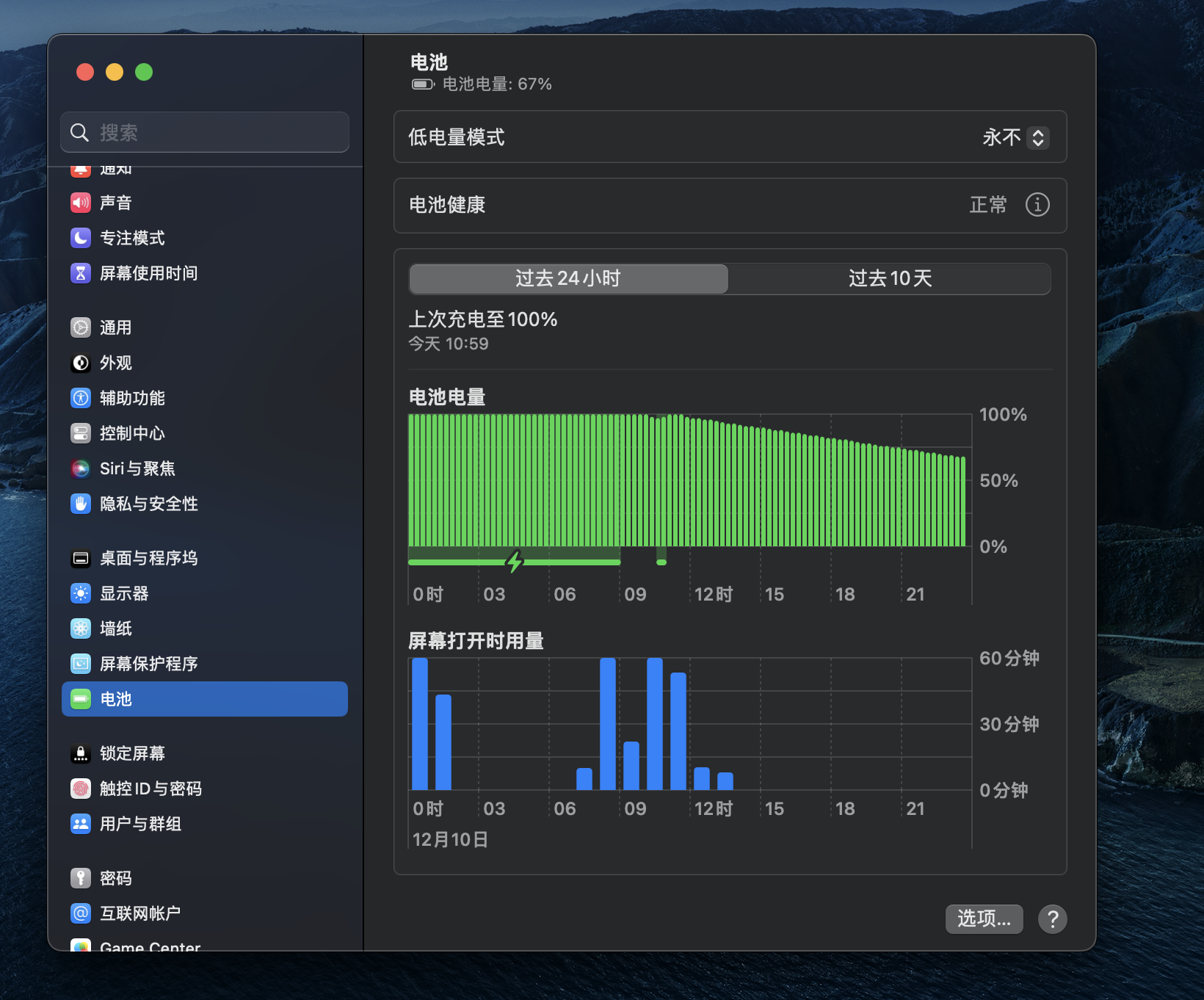Click the tallest screen usage bar at 0时

[x=420, y=723]
